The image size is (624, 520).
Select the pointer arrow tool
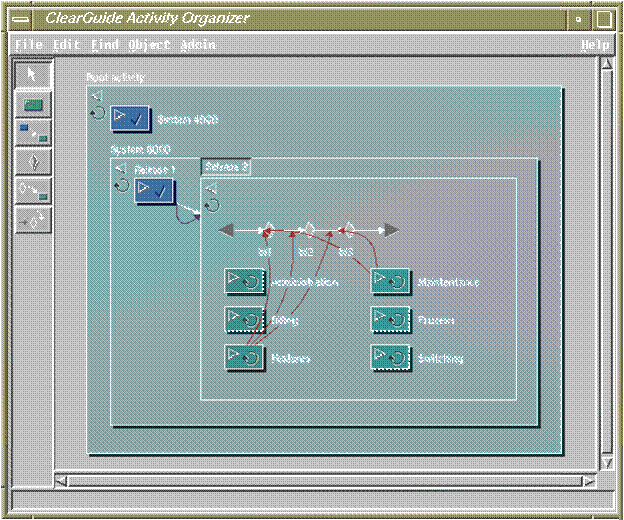coord(33,74)
